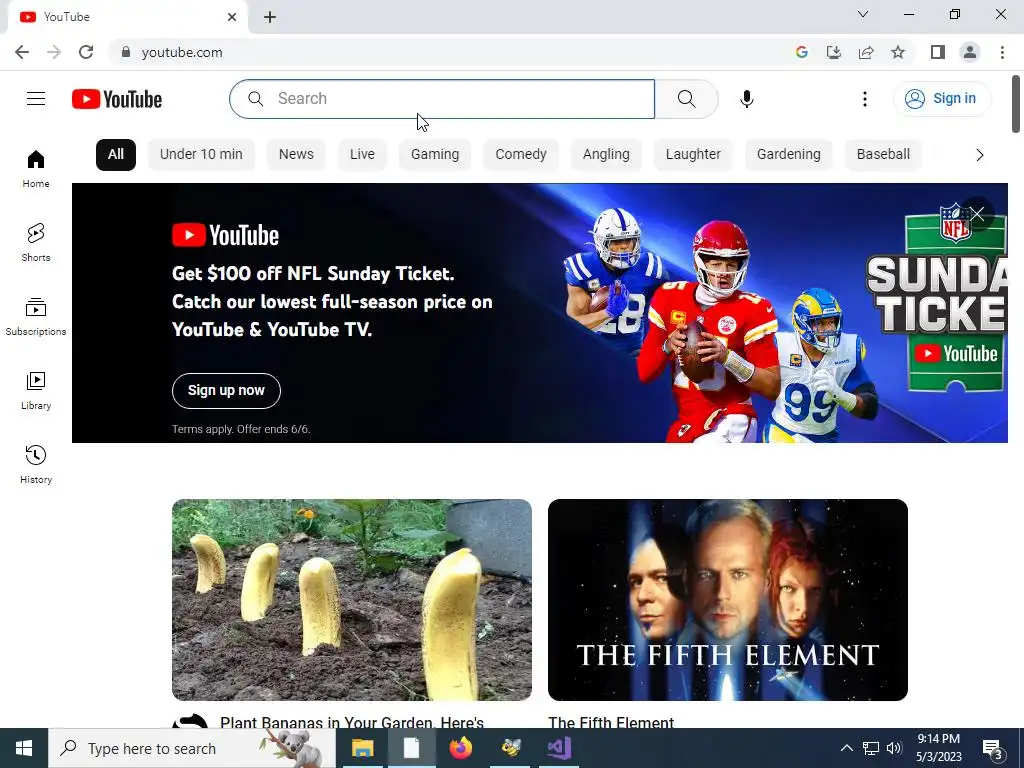The width and height of the screenshot is (1024, 768).
Task: Click the Windows taskbar search box
Action: [192, 748]
